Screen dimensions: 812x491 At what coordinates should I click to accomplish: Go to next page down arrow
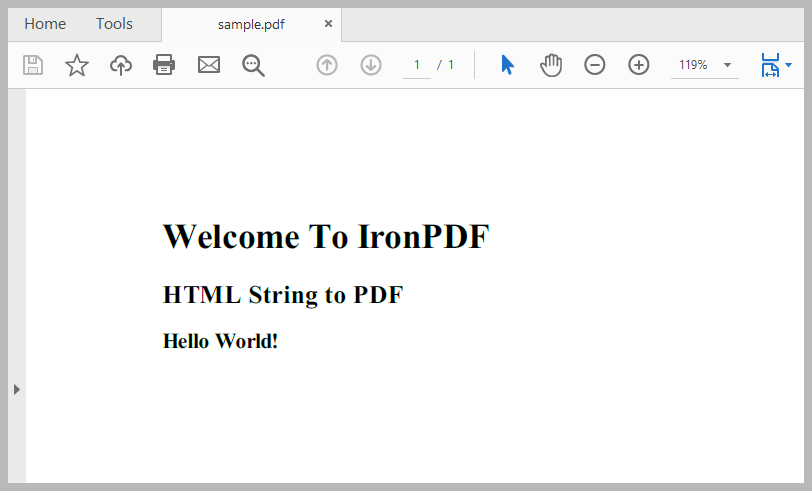371,65
